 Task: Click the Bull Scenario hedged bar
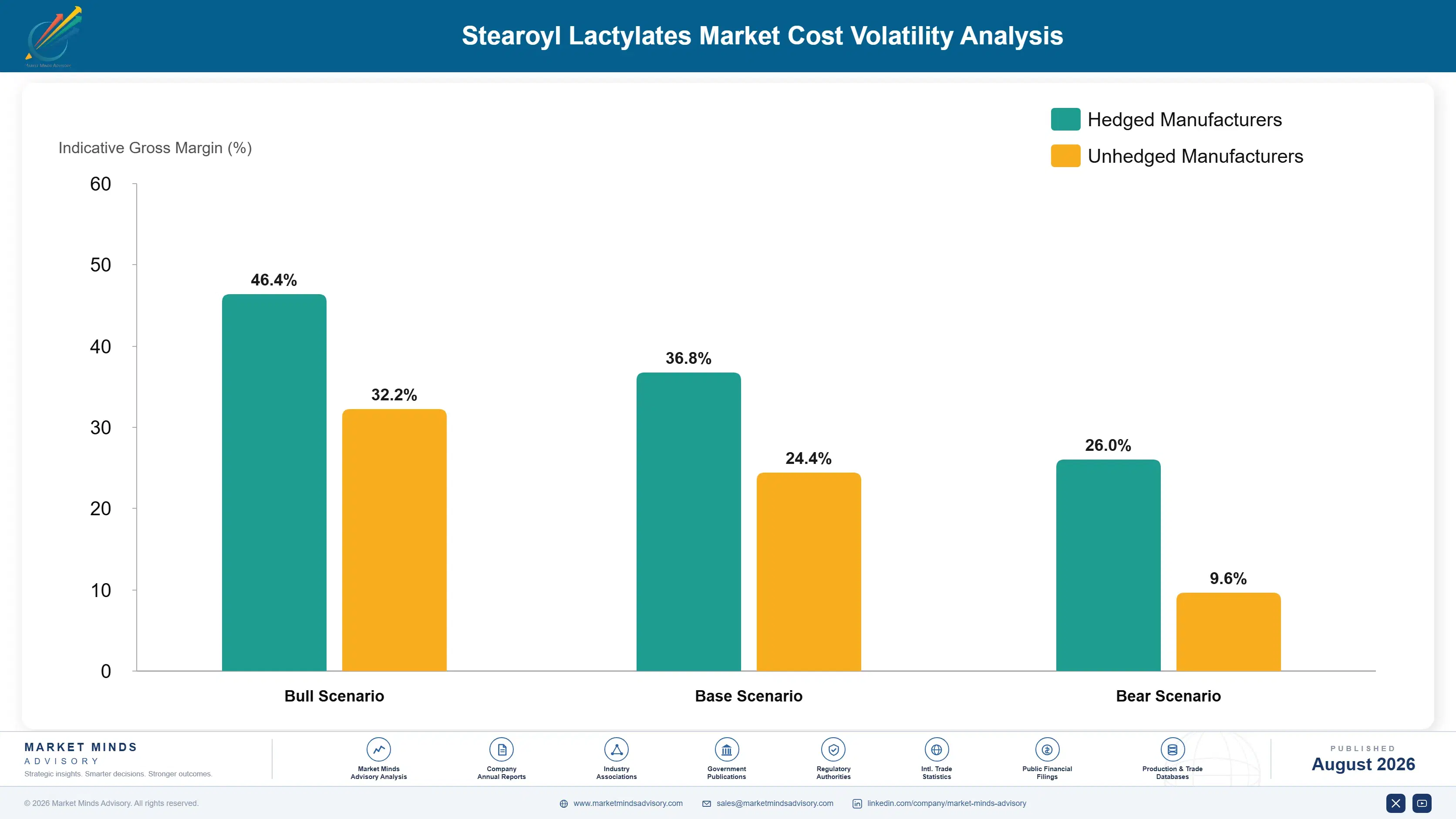274,482
